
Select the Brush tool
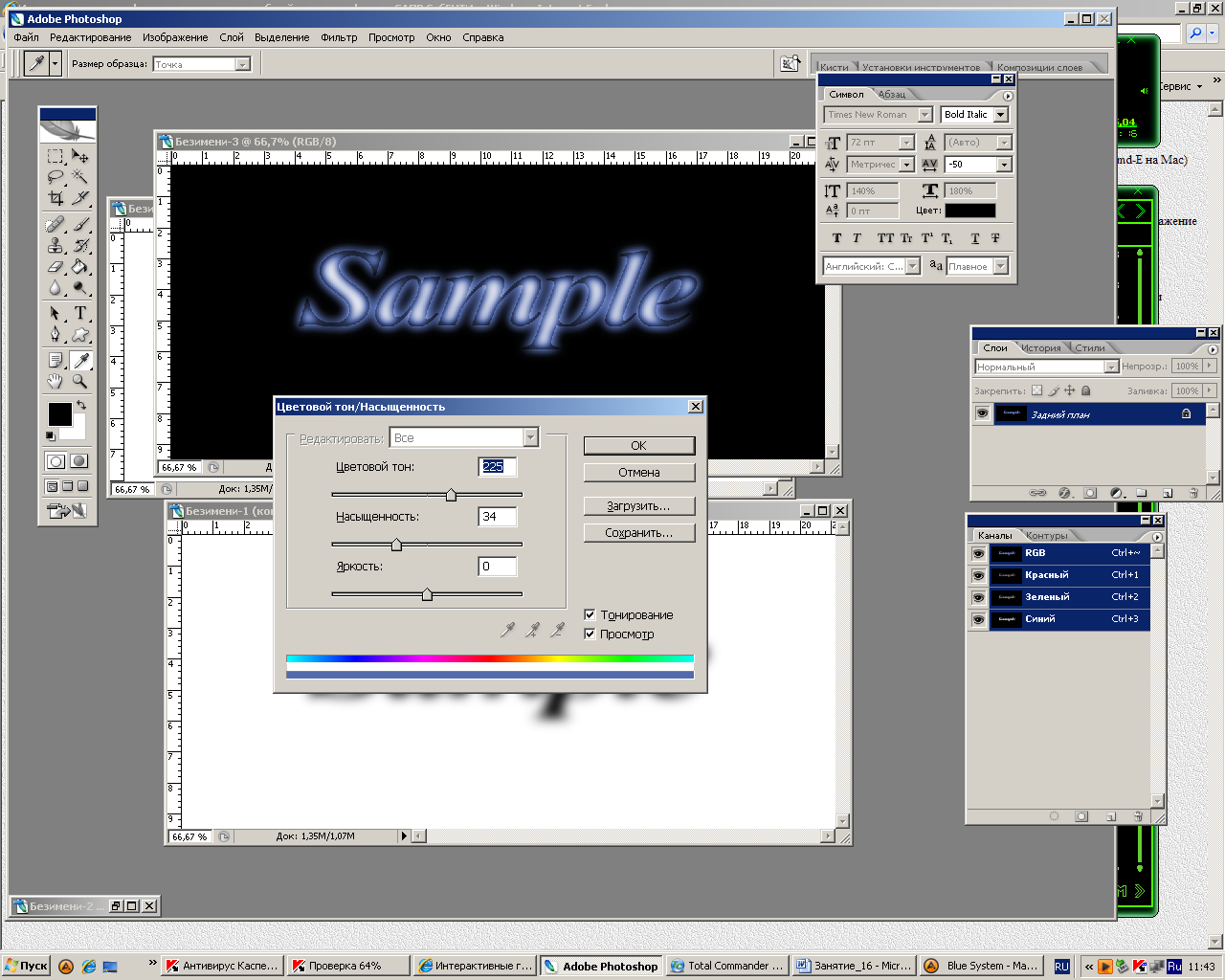point(80,225)
